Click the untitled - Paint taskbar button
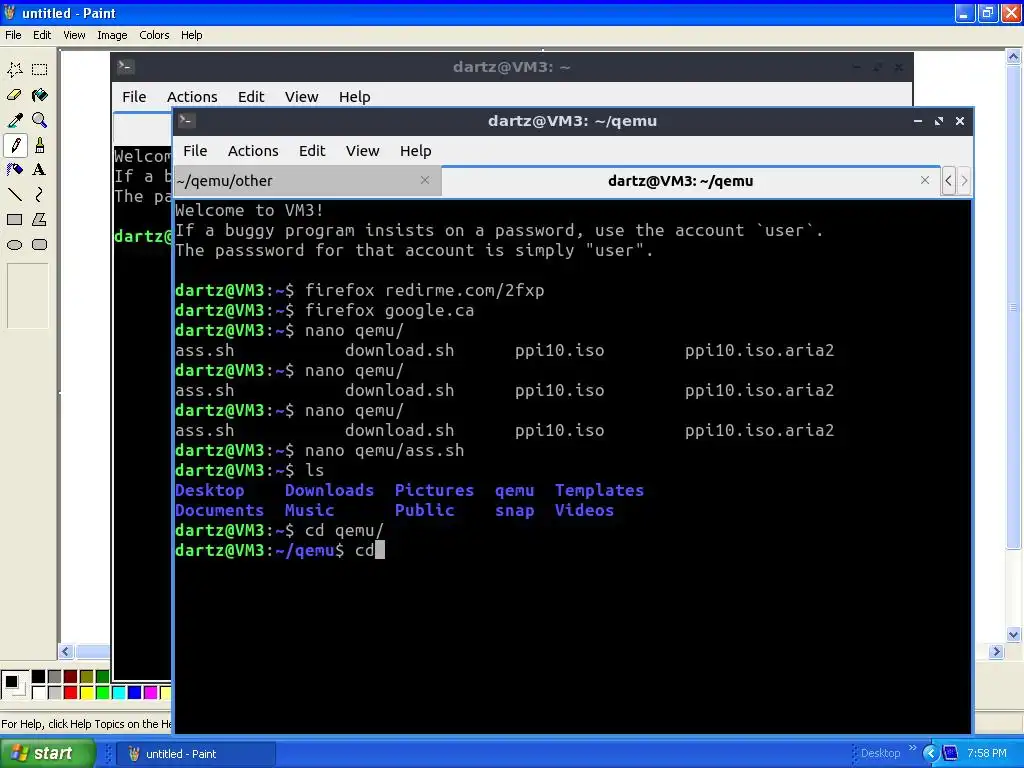Viewport: 1024px width, 768px height. point(196,754)
